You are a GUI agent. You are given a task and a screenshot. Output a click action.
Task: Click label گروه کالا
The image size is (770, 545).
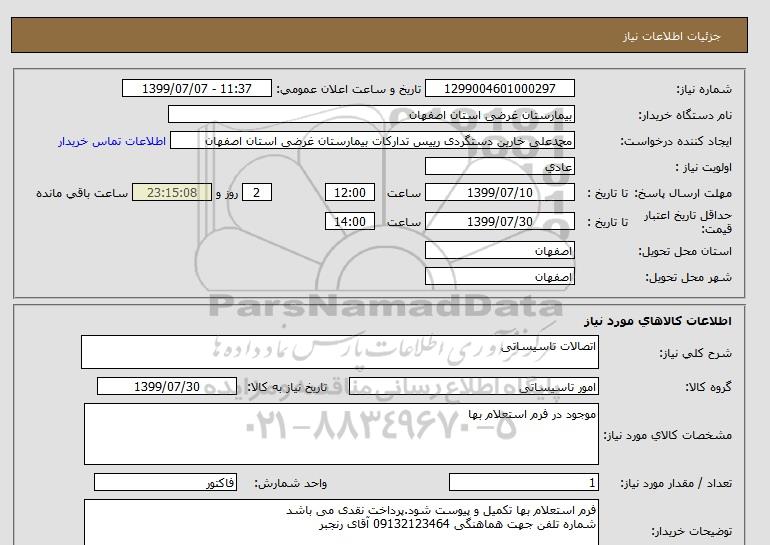pyautogui.click(x=708, y=387)
